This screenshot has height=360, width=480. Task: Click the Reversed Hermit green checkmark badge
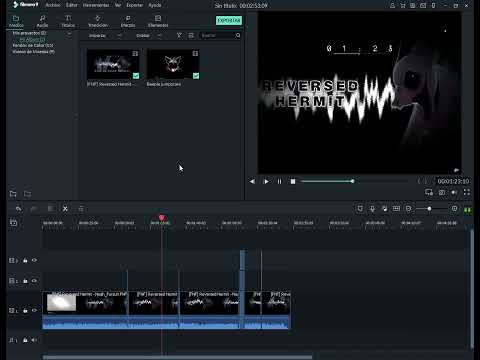point(136,76)
